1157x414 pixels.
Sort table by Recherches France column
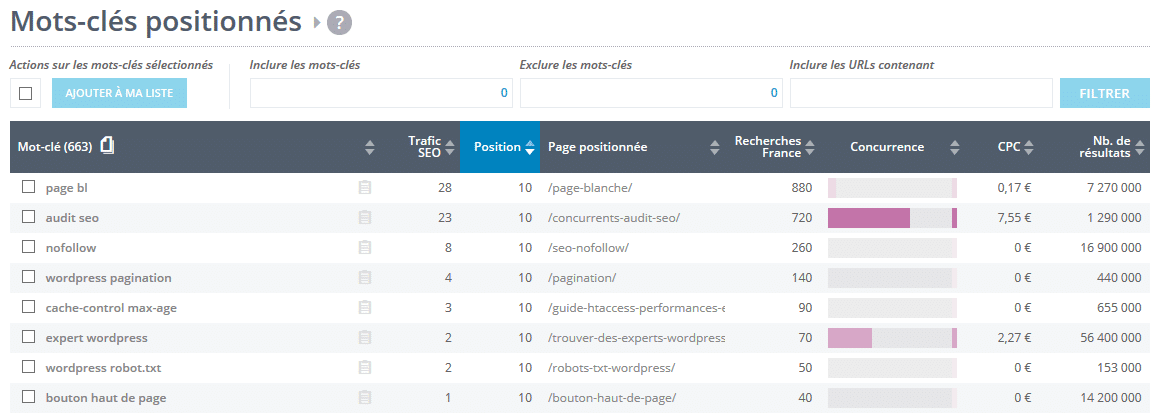pyautogui.click(x=810, y=147)
